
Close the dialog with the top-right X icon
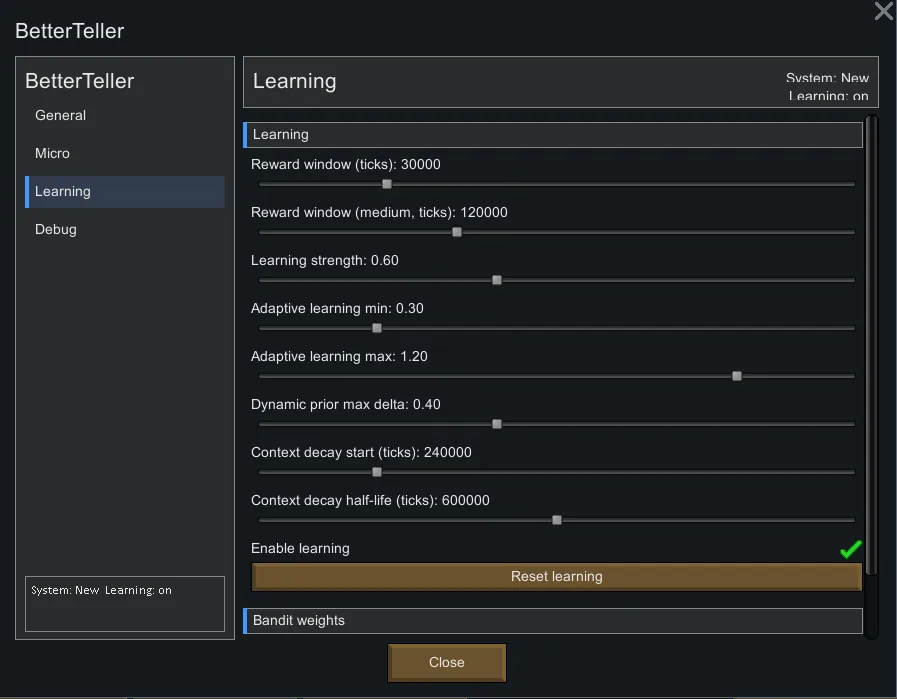[x=883, y=12]
